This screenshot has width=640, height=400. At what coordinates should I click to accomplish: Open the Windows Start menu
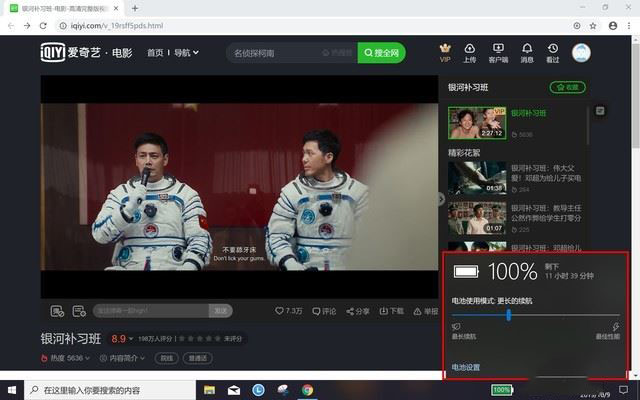point(12,390)
